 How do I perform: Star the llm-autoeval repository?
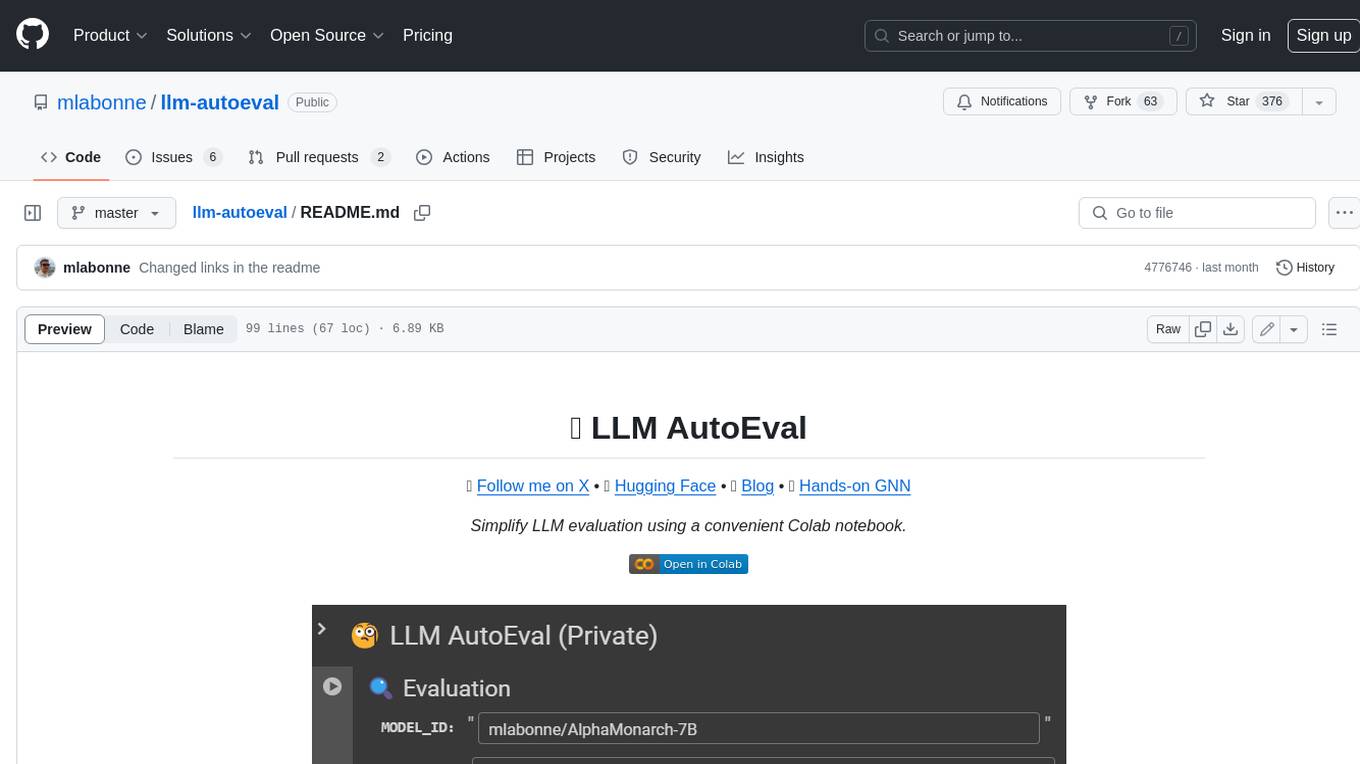tap(1244, 101)
